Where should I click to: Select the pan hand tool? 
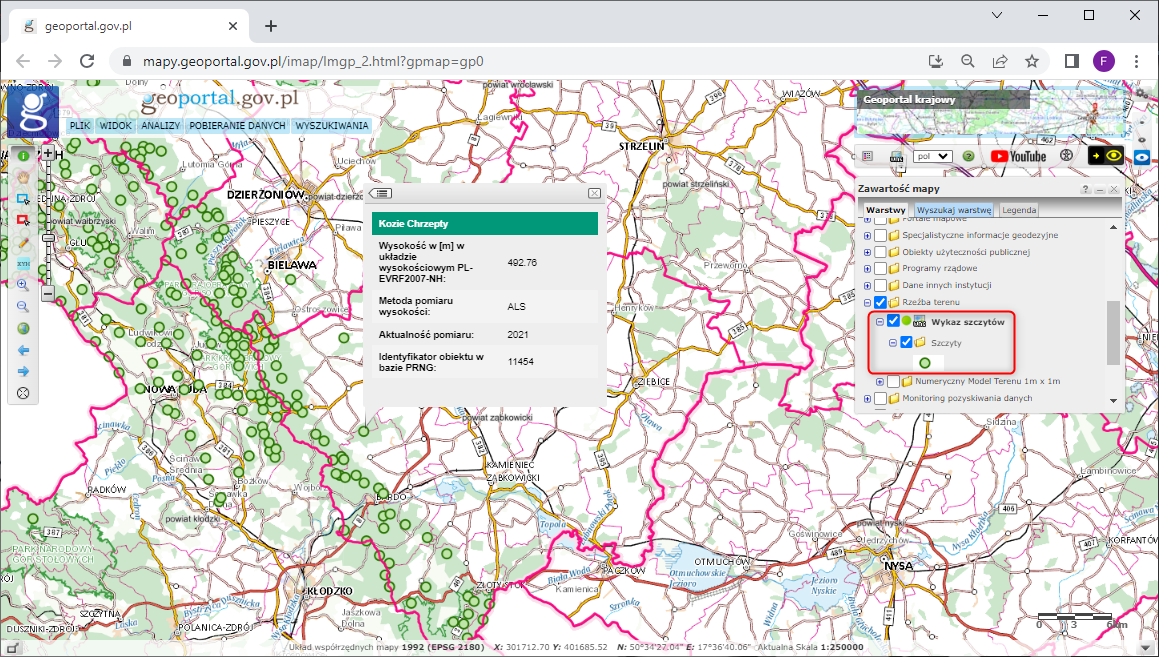coord(23,176)
